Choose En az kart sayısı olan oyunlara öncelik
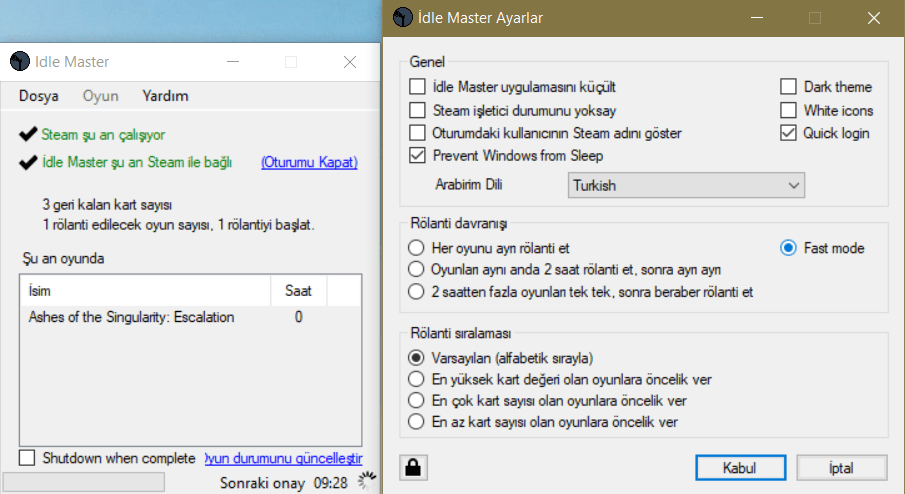The width and height of the screenshot is (905, 494). pos(416,422)
